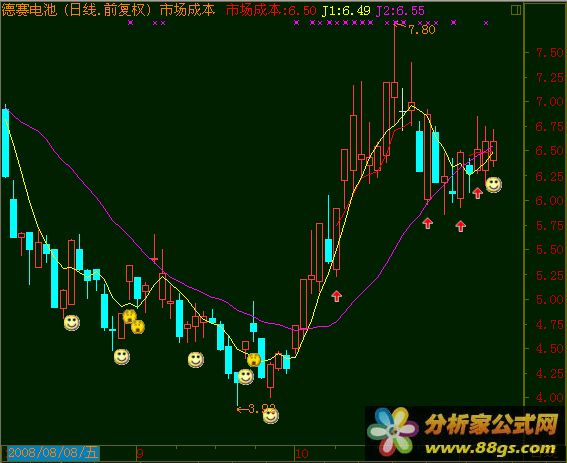Select the tall cyan first candlestick on 2008/08/08
Viewport: 567px width, 463px height.
pyautogui.click(x=5, y=142)
